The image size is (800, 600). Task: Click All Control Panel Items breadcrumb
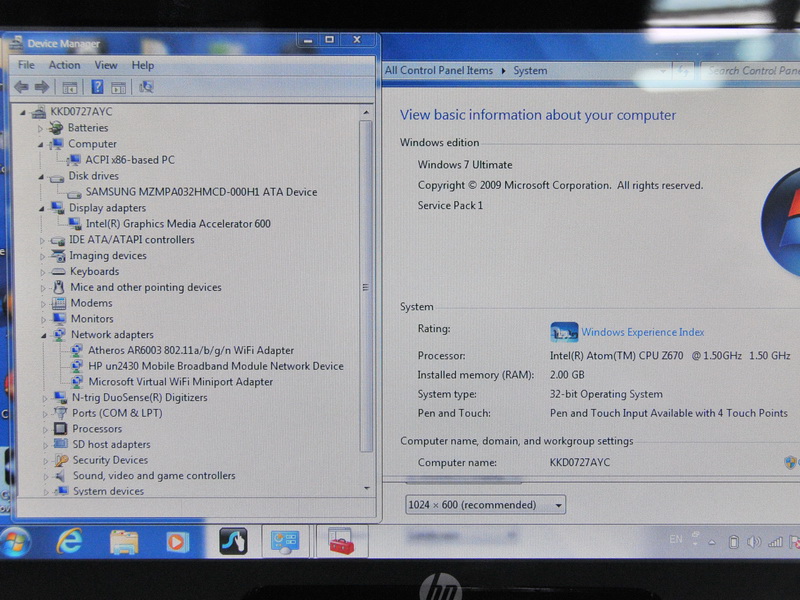tap(439, 70)
